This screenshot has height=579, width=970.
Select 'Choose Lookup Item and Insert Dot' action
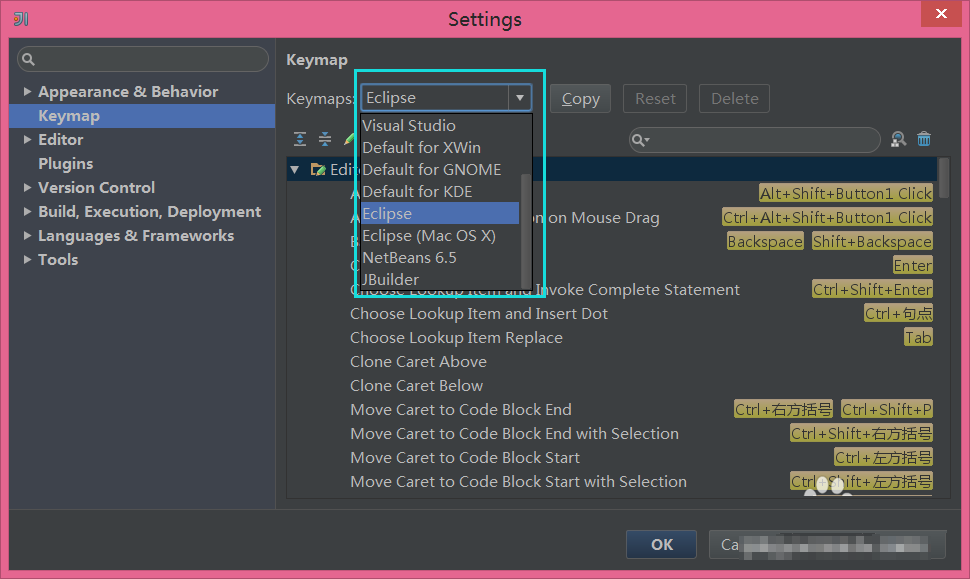pos(479,314)
